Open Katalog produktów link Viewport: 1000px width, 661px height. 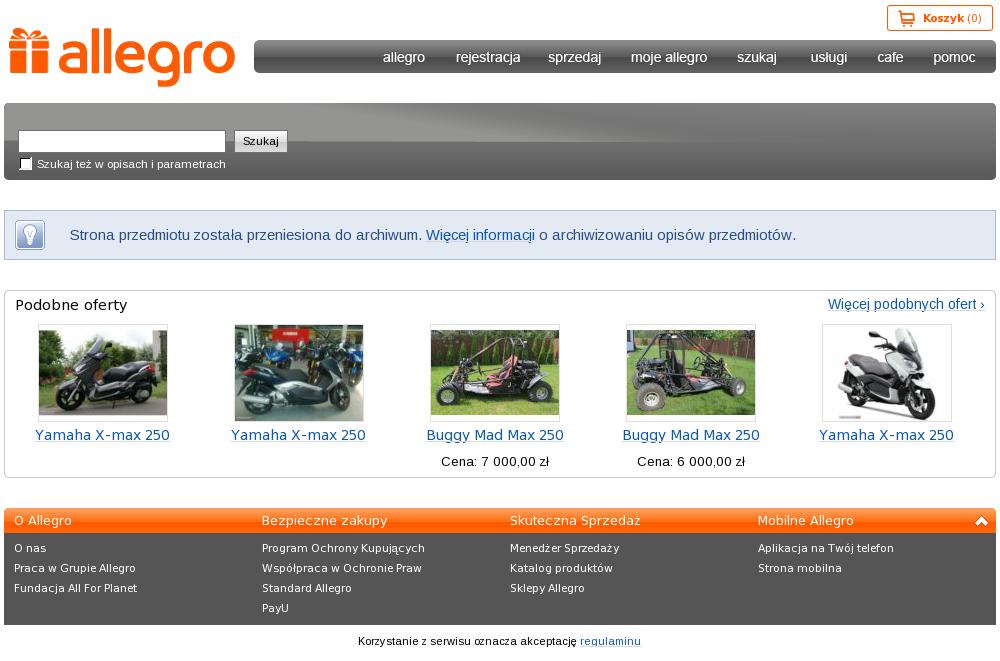(561, 568)
